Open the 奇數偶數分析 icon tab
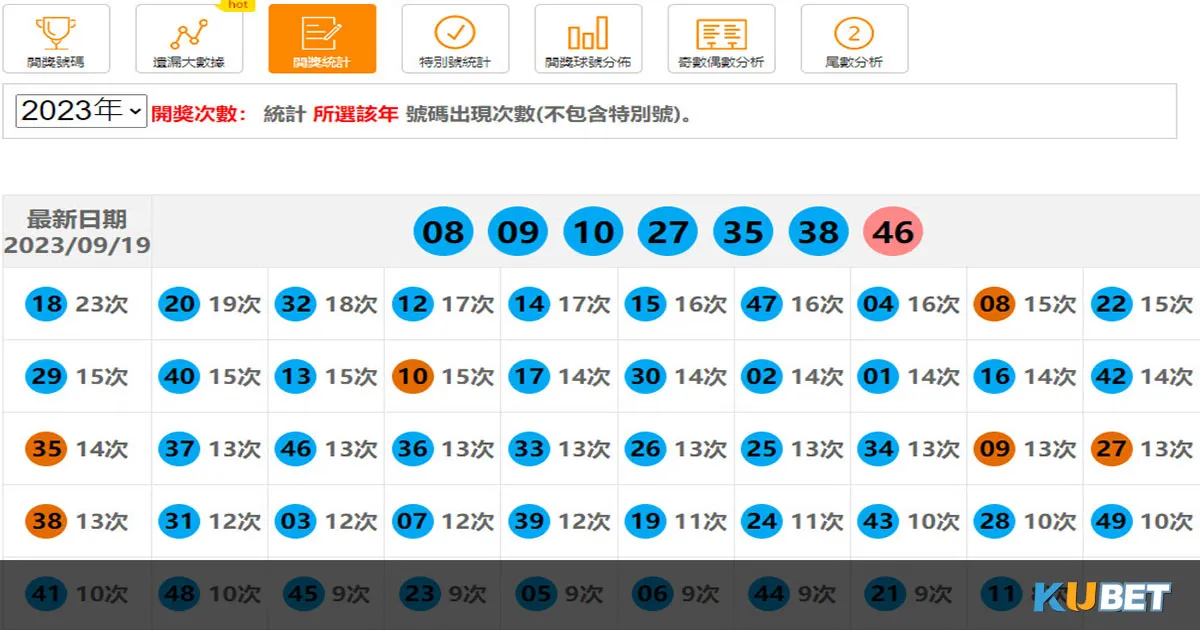Screen dimensions: 1200x630 tap(721, 39)
